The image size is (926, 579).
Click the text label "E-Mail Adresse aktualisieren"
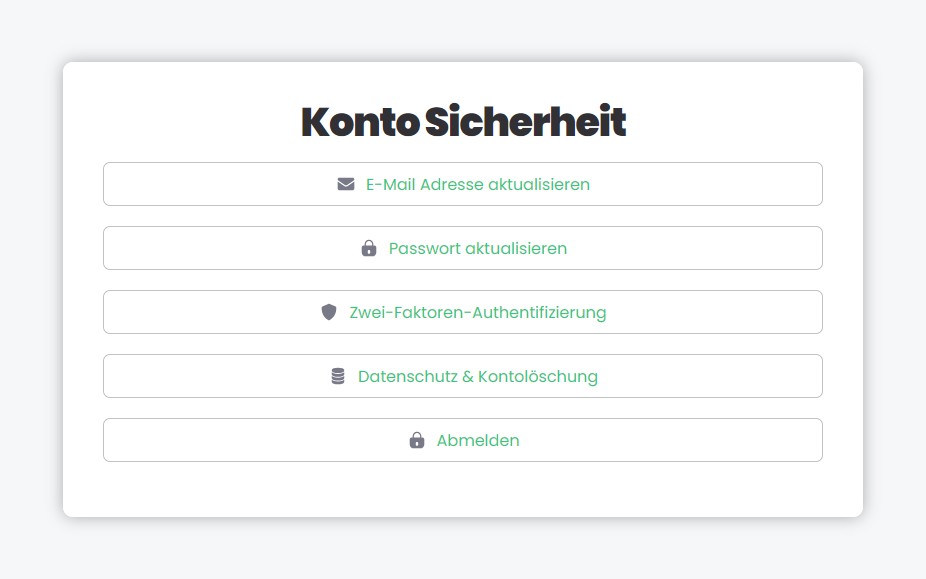coord(478,184)
